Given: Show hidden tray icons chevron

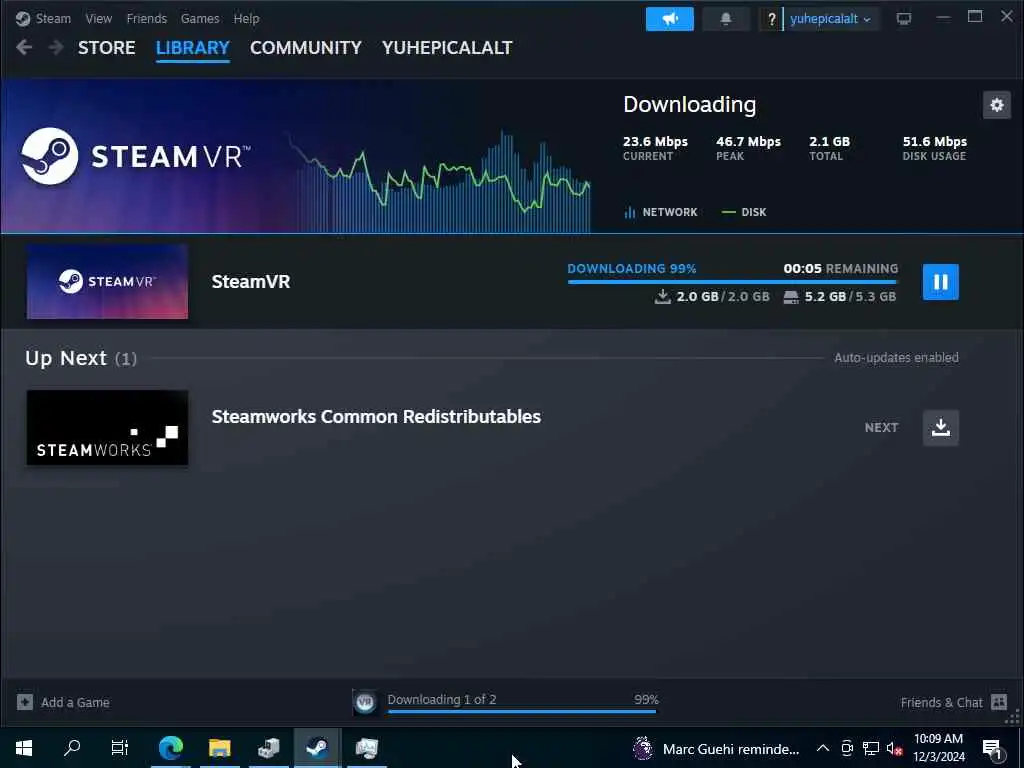Looking at the screenshot, I should (x=823, y=748).
